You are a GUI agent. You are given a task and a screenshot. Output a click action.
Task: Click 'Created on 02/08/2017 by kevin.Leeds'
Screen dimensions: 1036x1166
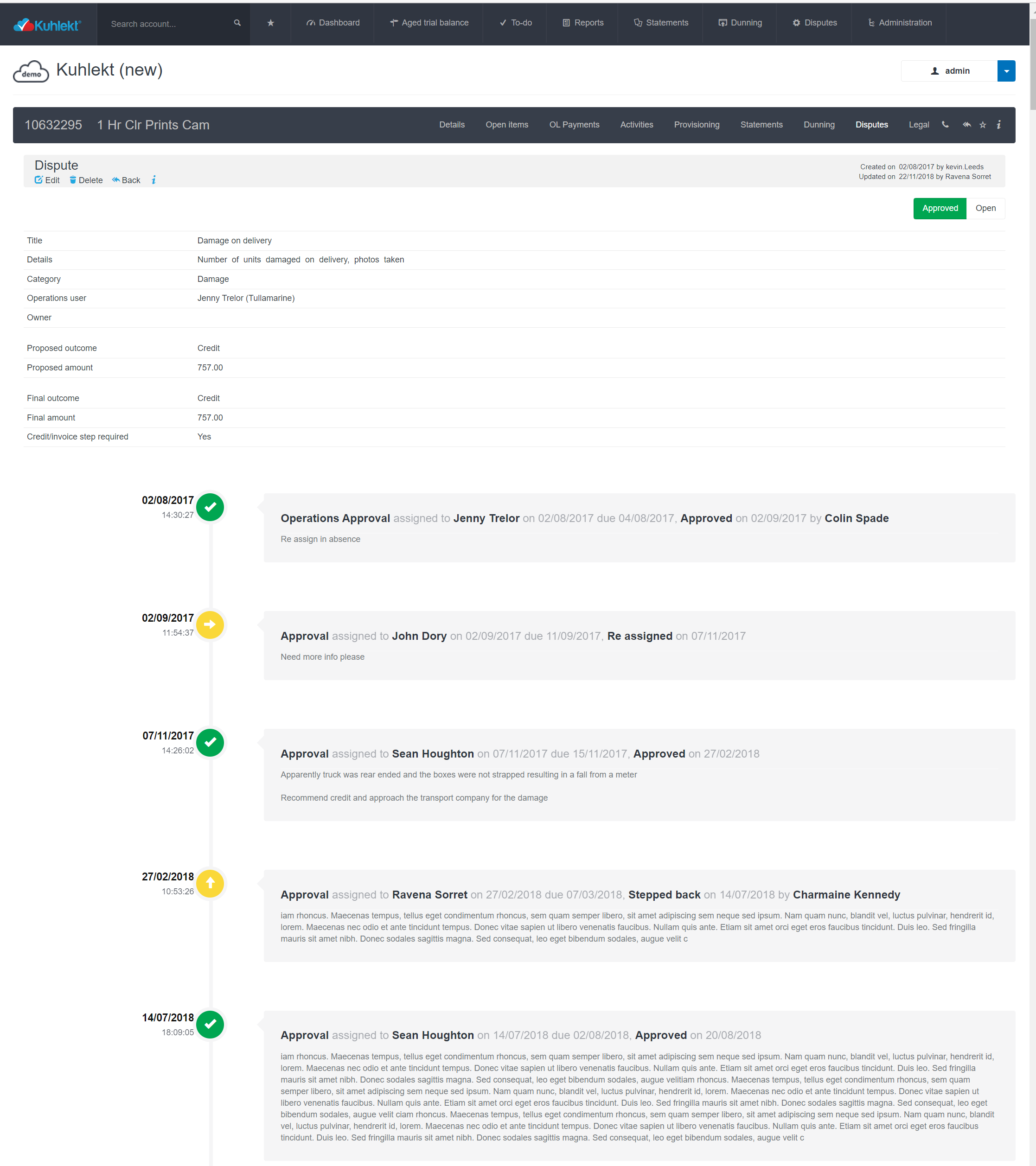(922, 167)
